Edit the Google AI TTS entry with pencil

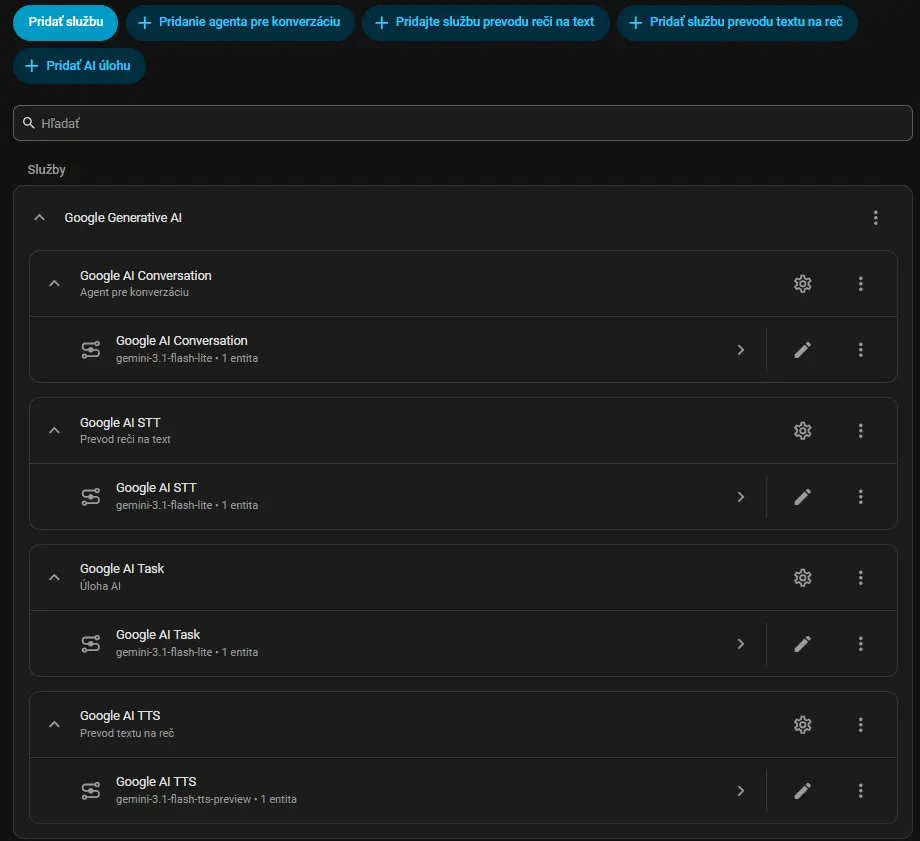pyautogui.click(x=803, y=791)
